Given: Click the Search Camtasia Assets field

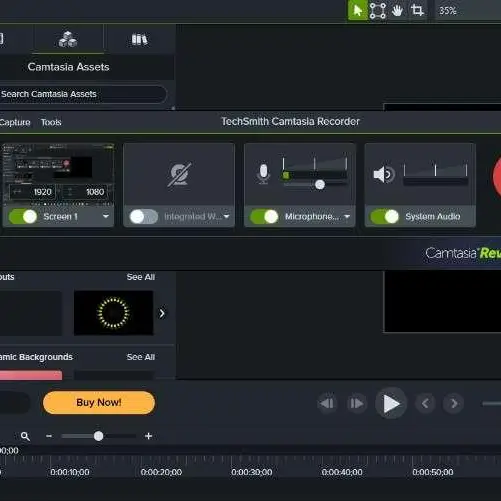Looking at the screenshot, I should (82, 94).
